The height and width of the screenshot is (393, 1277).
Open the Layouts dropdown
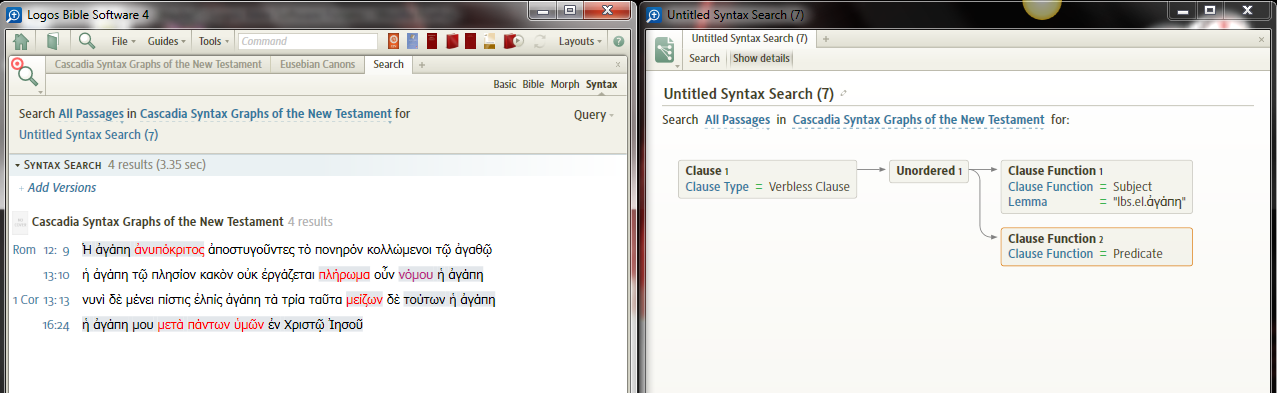click(x=580, y=41)
